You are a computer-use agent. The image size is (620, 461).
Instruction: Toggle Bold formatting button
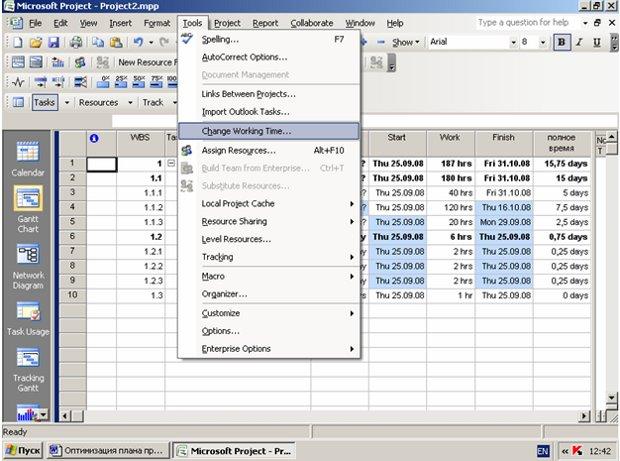[x=562, y=42]
